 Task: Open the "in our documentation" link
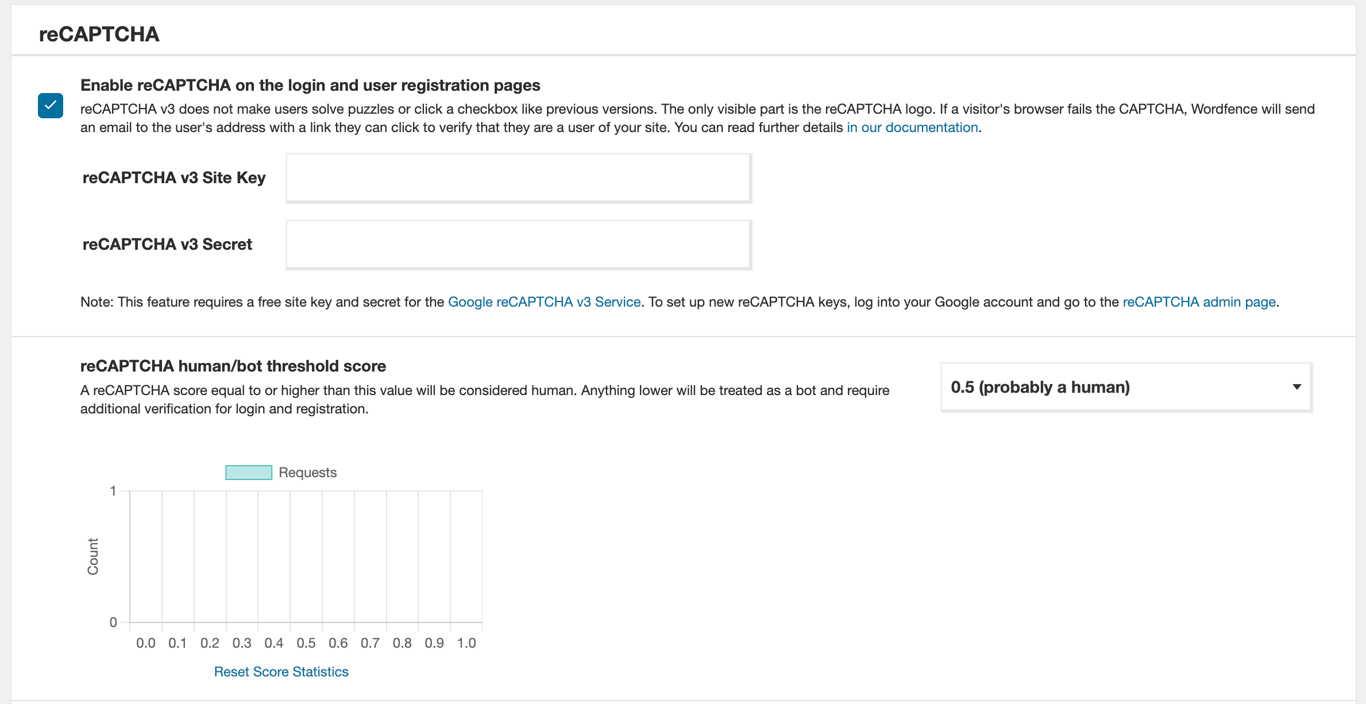point(911,127)
